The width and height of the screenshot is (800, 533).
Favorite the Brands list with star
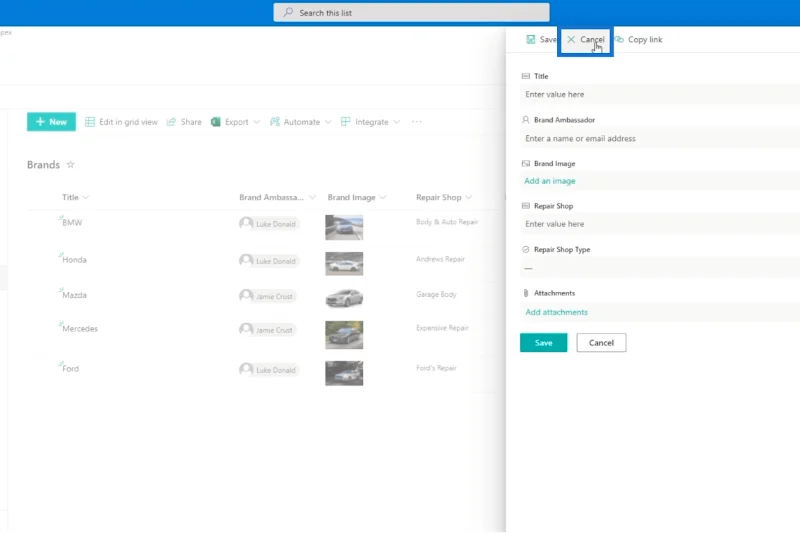pyautogui.click(x=71, y=165)
